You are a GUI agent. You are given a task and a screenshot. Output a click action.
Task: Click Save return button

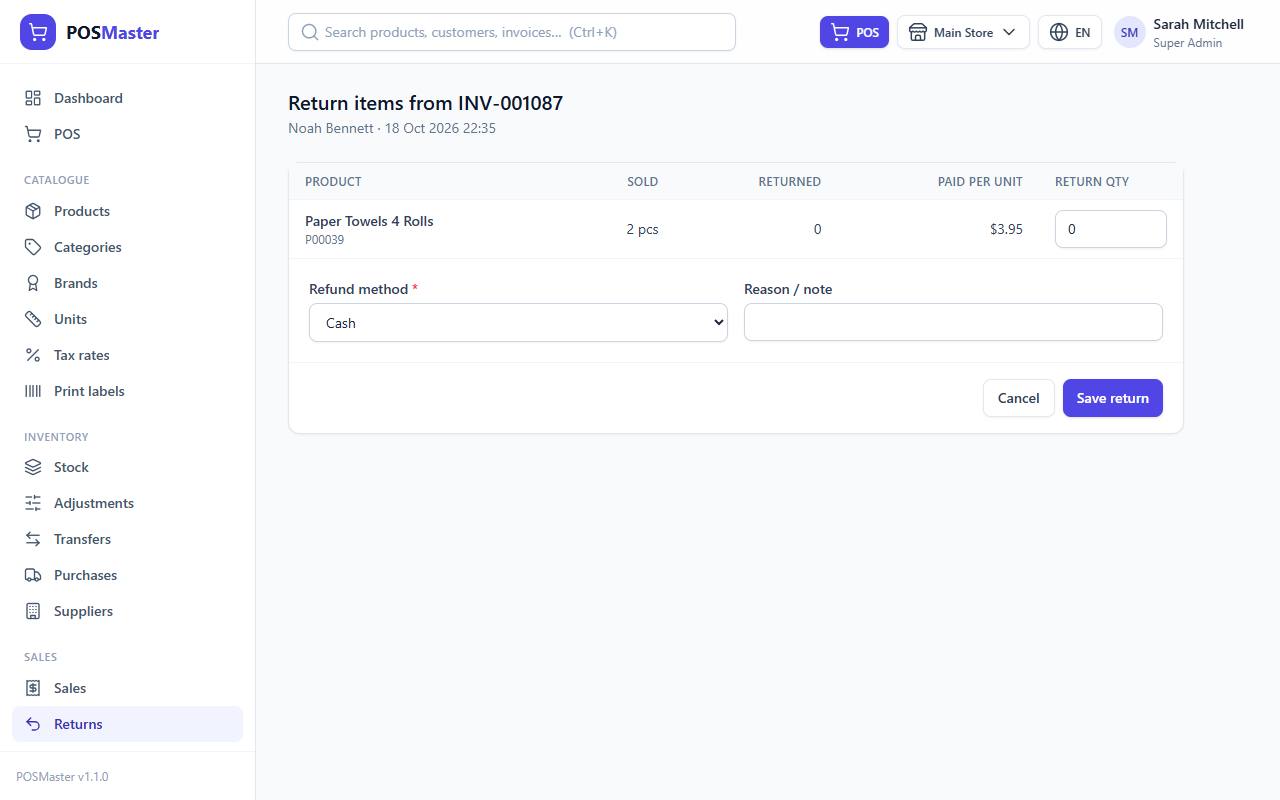tap(1112, 398)
